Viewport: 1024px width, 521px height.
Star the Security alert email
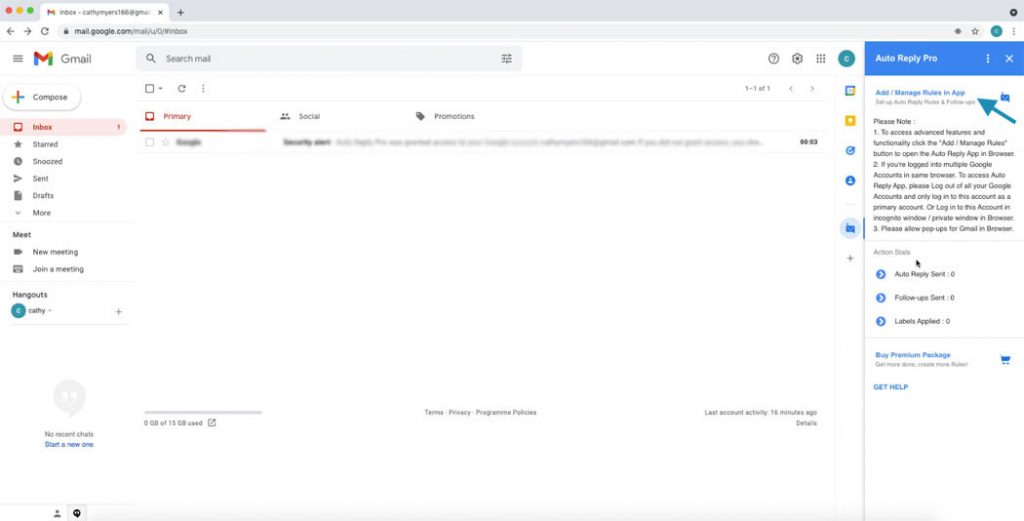coord(166,142)
